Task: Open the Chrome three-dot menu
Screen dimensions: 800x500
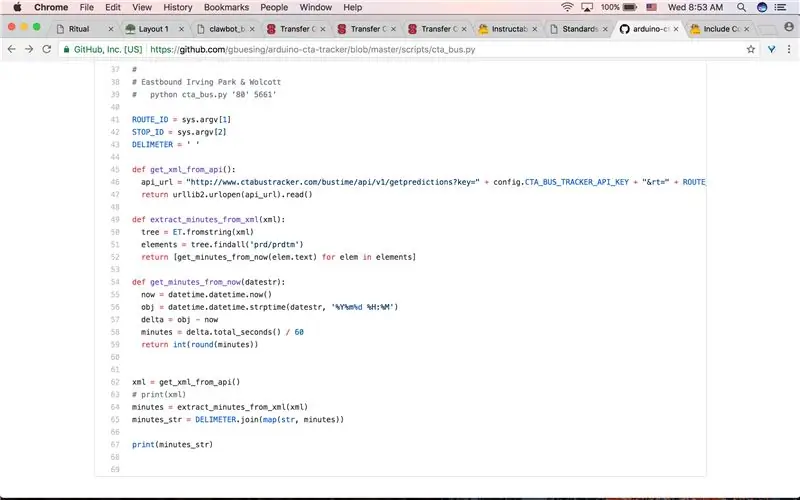Action: [x=789, y=49]
